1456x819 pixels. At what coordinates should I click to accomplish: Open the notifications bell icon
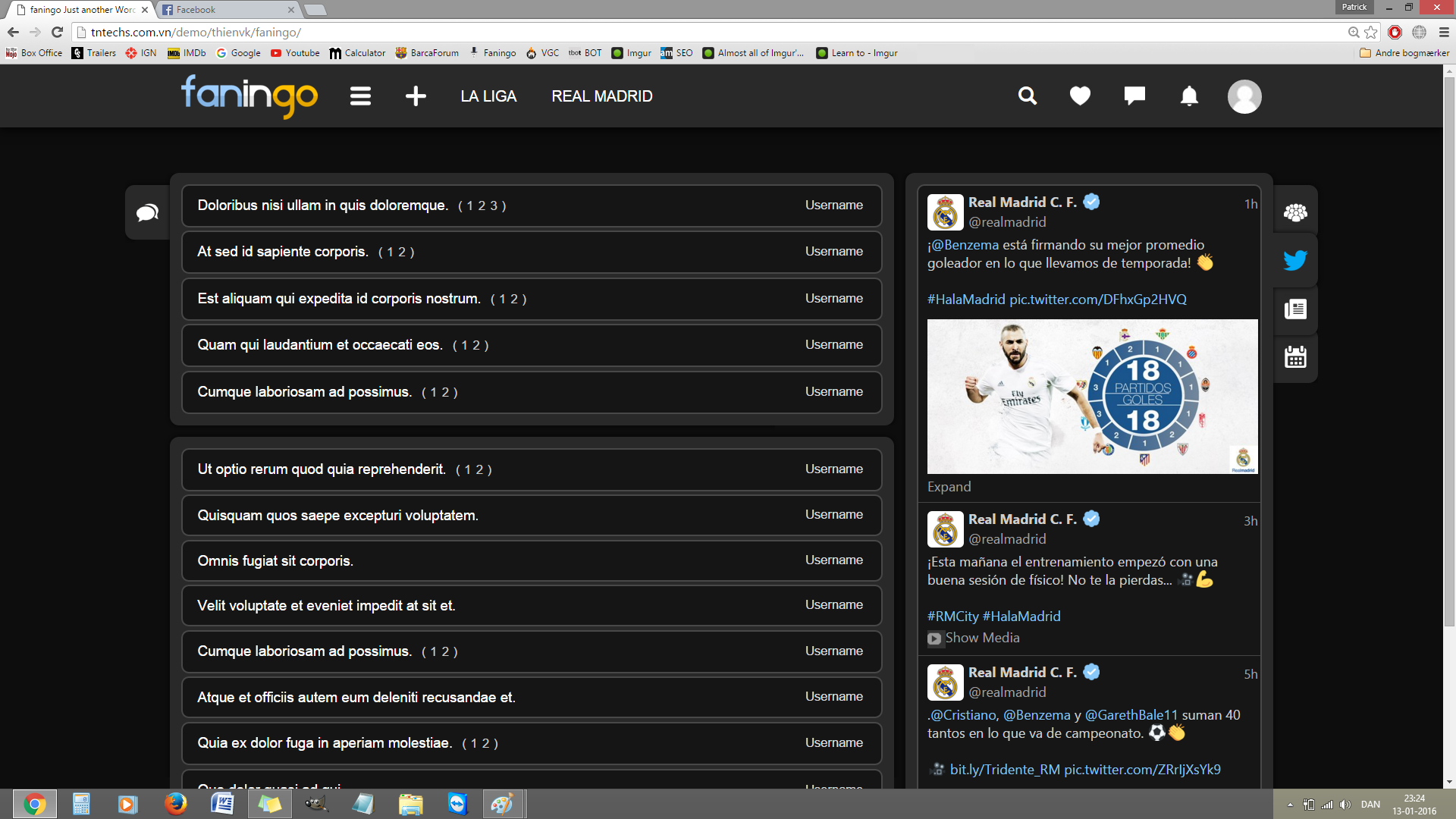1189,96
